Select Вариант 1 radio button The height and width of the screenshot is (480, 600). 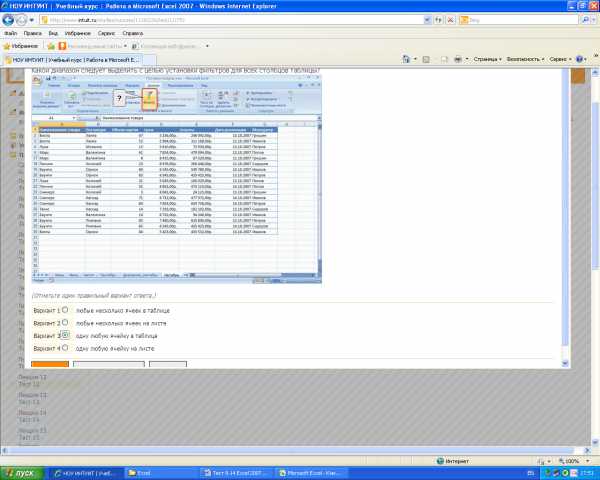coord(65,310)
